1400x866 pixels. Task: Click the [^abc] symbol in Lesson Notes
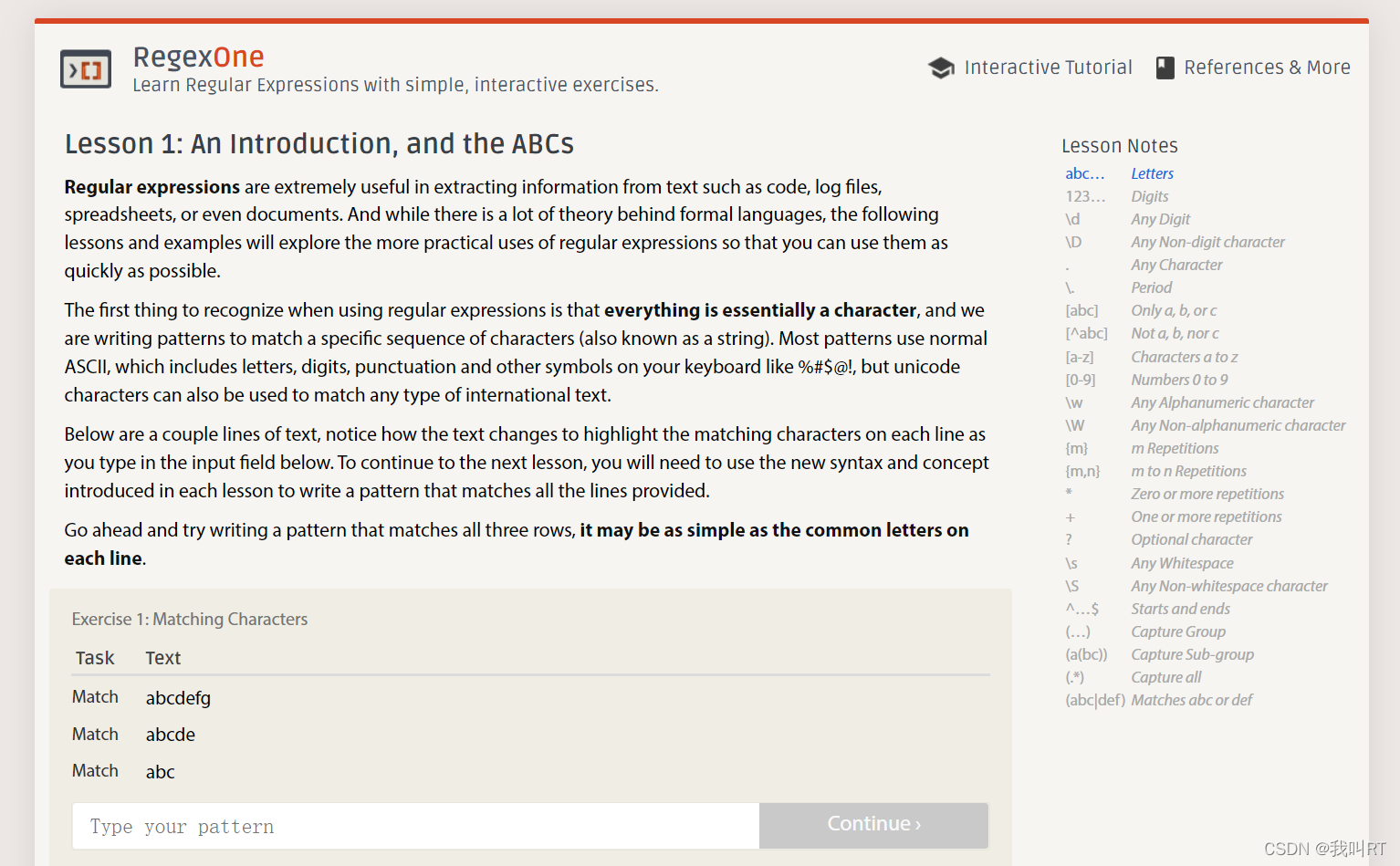(1086, 333)
